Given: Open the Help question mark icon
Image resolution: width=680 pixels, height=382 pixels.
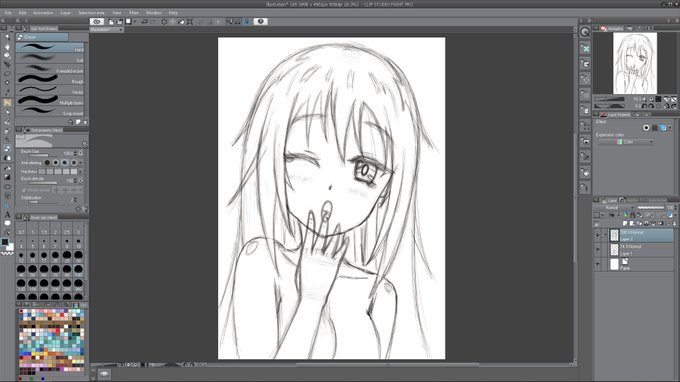Looking at the screenshot, I should pos(261,21).
